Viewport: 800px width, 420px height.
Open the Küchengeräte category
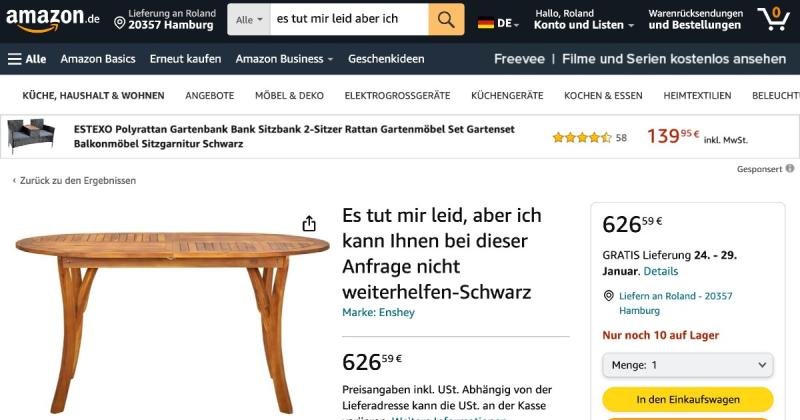tap(507, 95)
